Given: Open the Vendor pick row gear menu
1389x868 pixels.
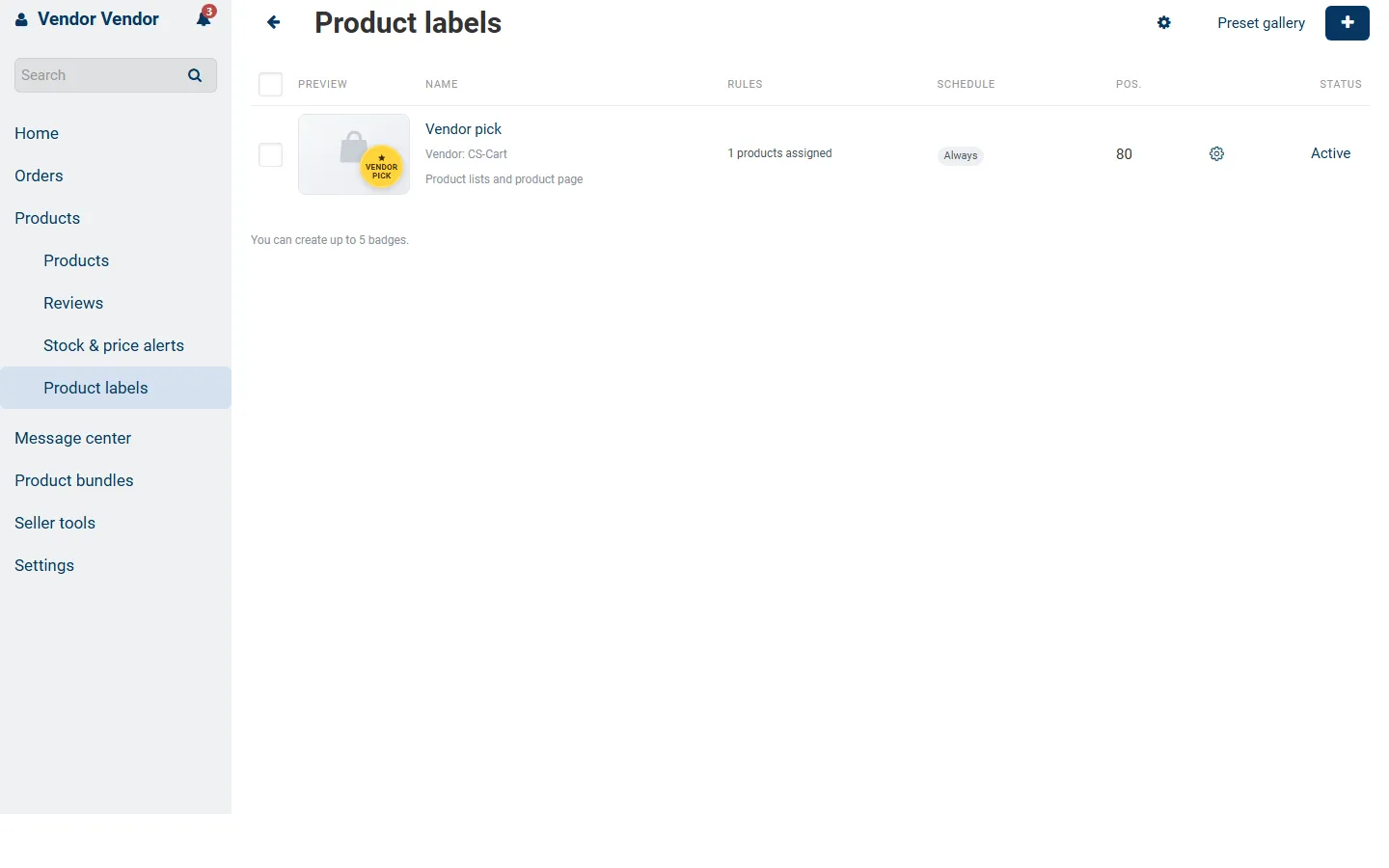Looking at the screenshot, I should pyautogui.click(x=1216, y=154).
